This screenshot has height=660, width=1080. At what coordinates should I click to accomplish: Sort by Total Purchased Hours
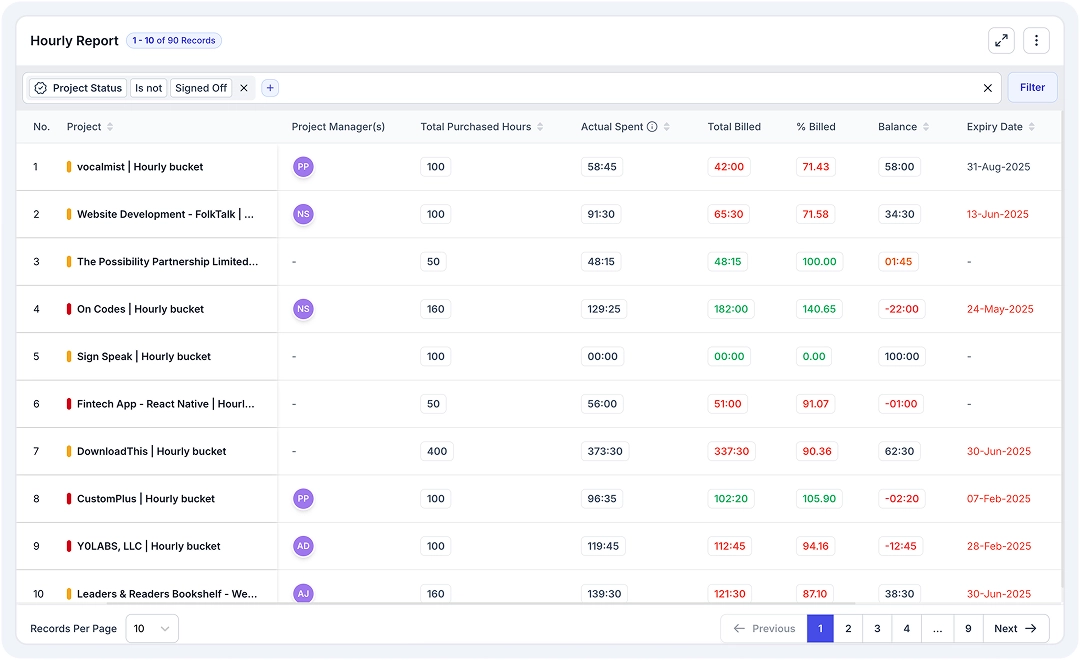point(540,127)
